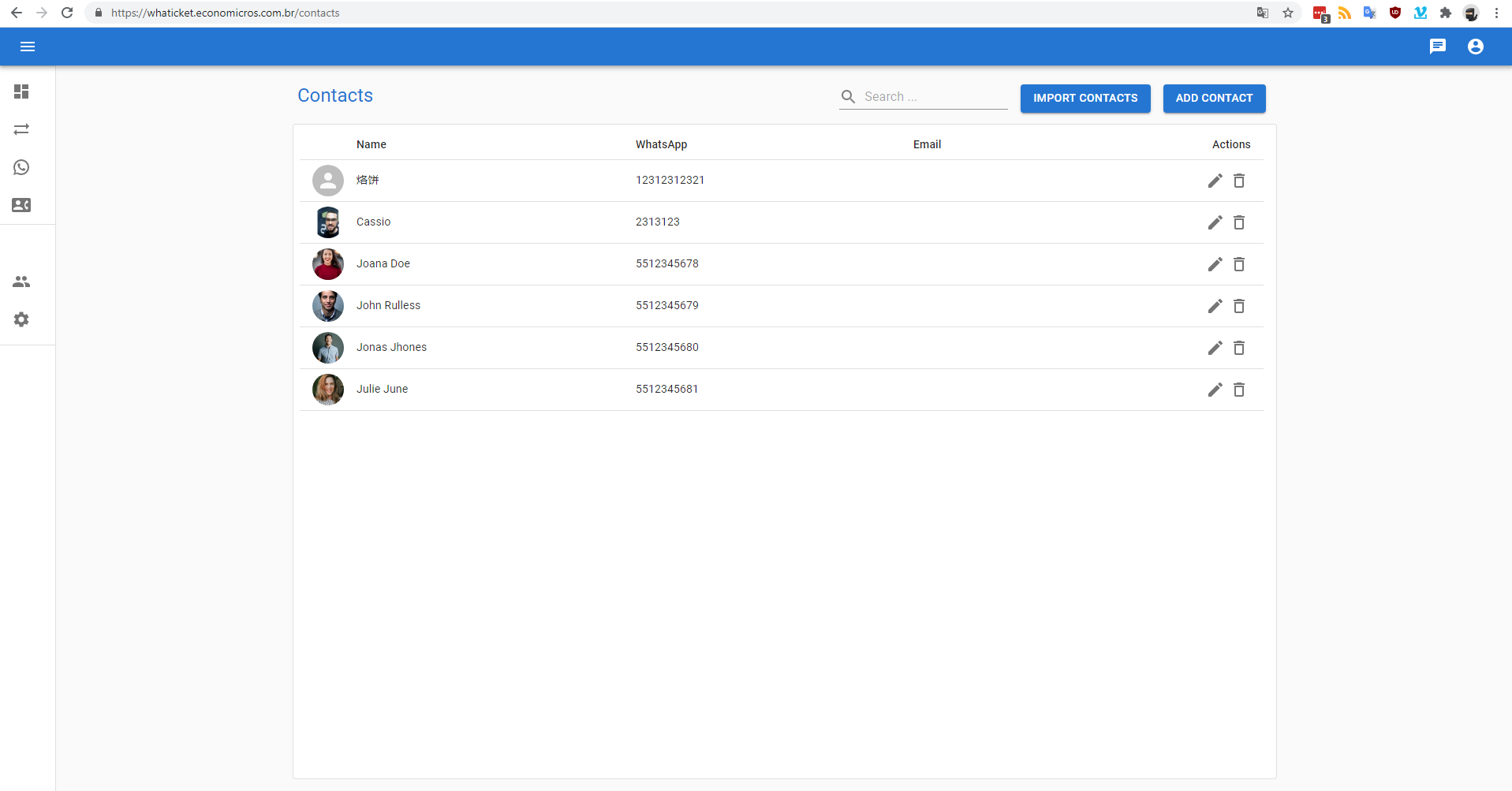The width and height of the screenshot is (1512, 791).
Task: Click the Add Contact button
Action: click(x=1214, y=99)
